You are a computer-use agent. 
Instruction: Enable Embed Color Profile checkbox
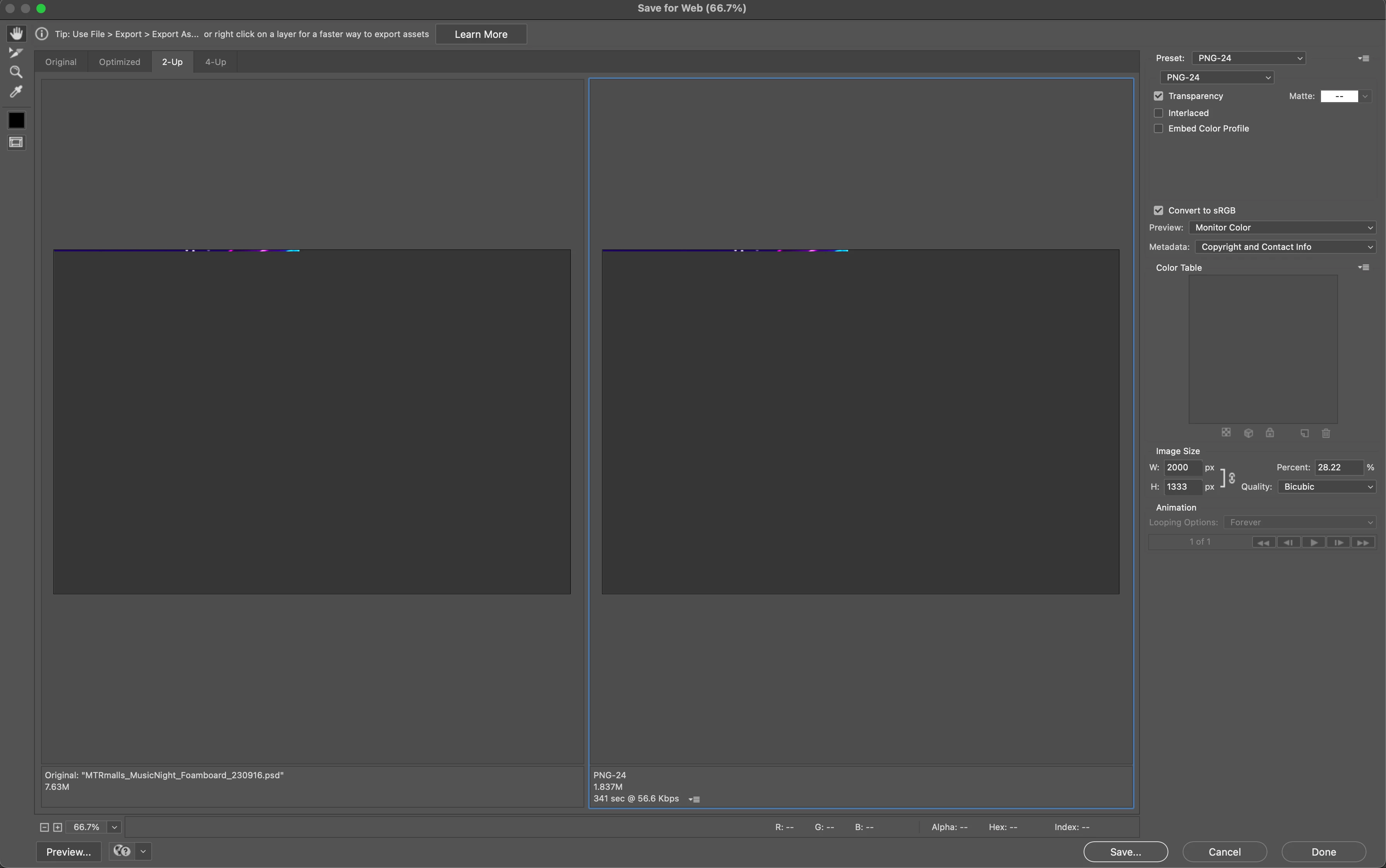[1158, 128]
